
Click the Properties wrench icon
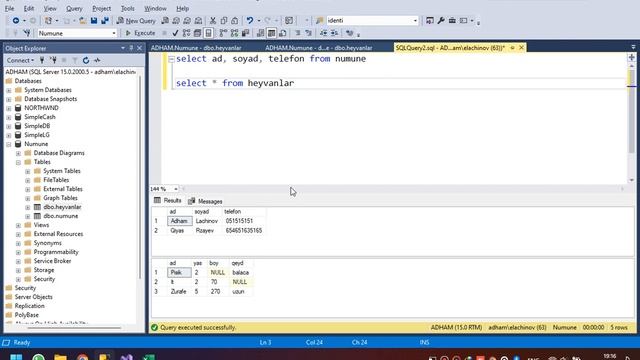(x=441, y=20)
